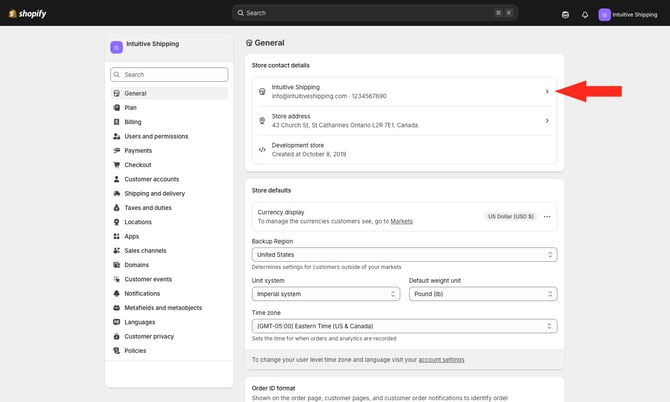The image size is (670, 402).
Task: Click the Notifications bell icon in sidebar
Action: pyautogui.click(x=116, y=293)
